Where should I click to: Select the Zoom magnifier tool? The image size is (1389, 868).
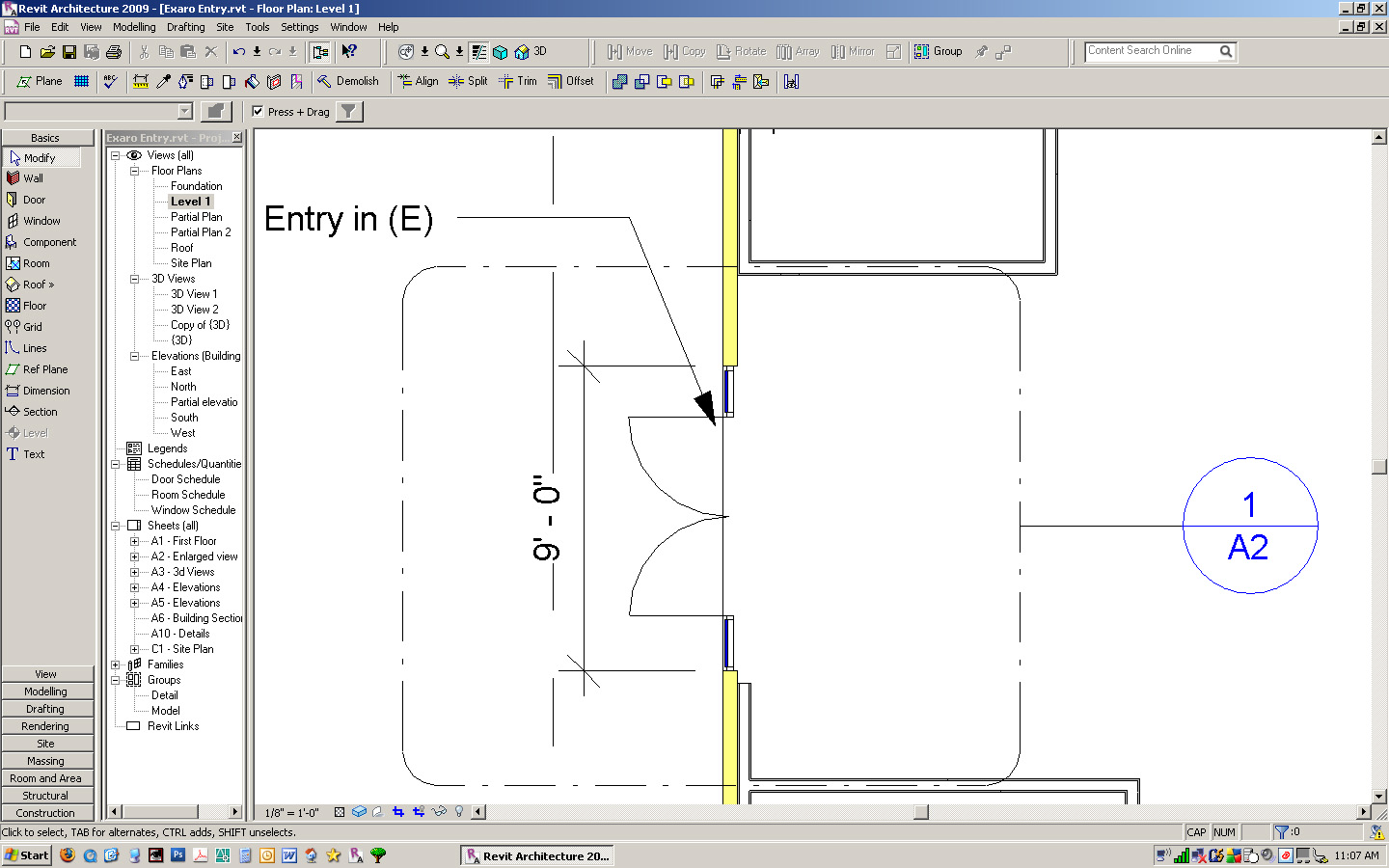click(x=442, y=52)
